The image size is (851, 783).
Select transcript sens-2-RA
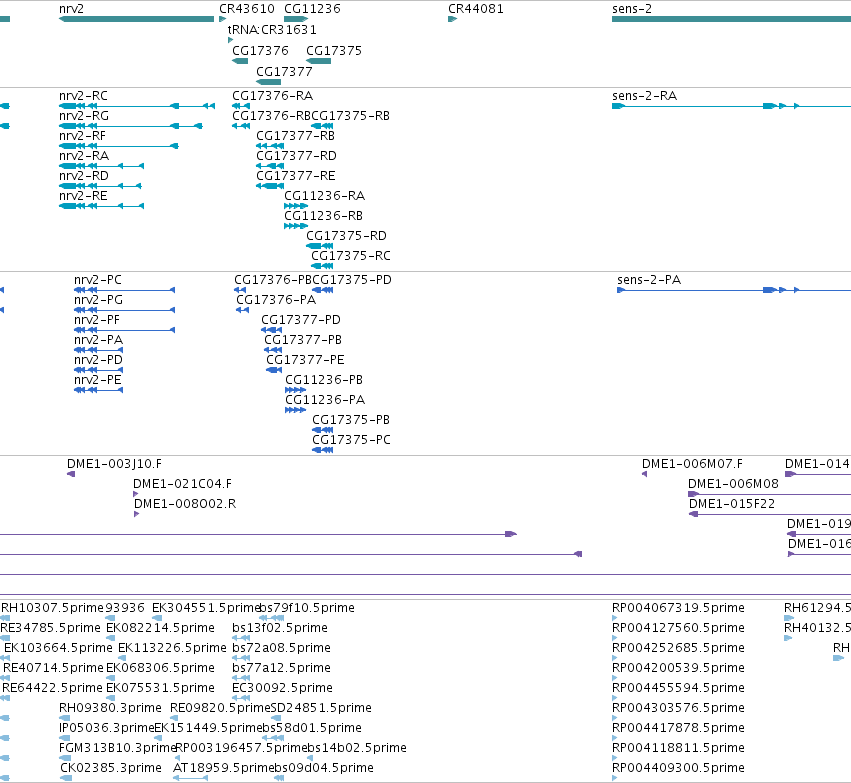coord(644,96)
